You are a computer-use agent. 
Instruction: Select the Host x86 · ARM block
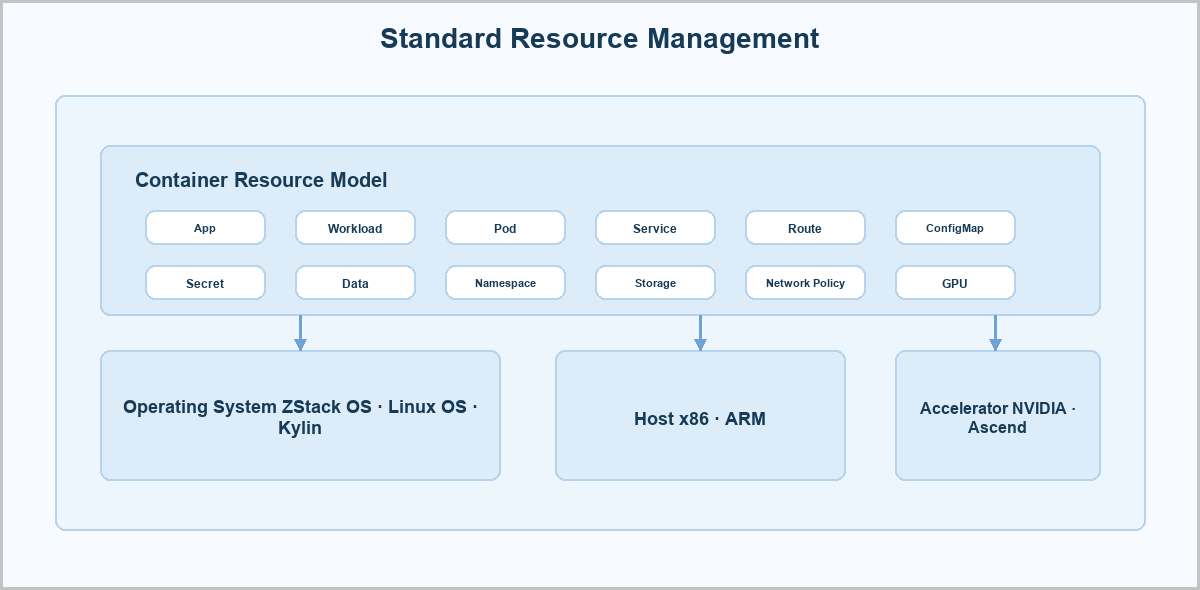(x=700, y=416)
